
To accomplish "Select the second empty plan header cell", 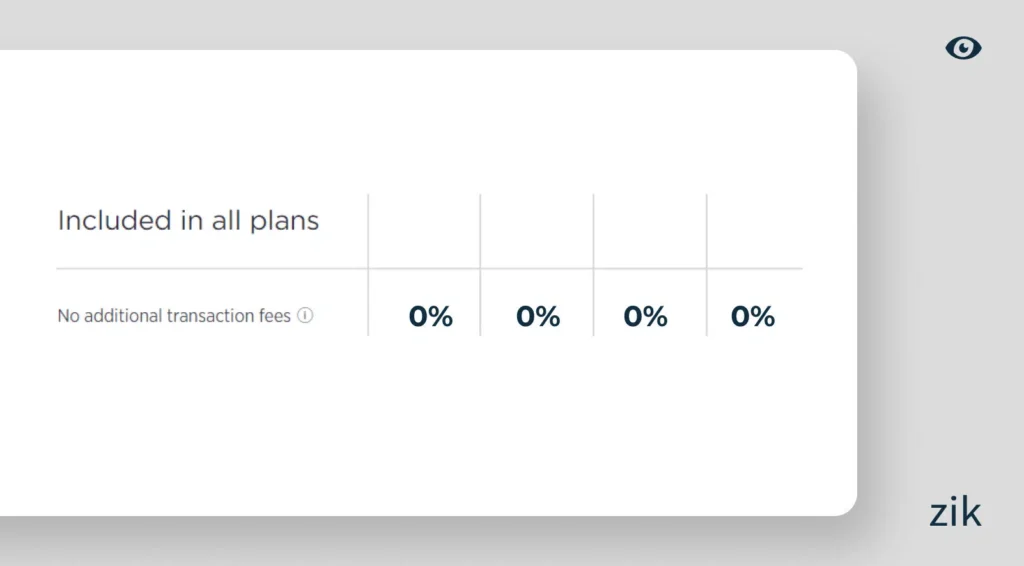I will point(537,230).
